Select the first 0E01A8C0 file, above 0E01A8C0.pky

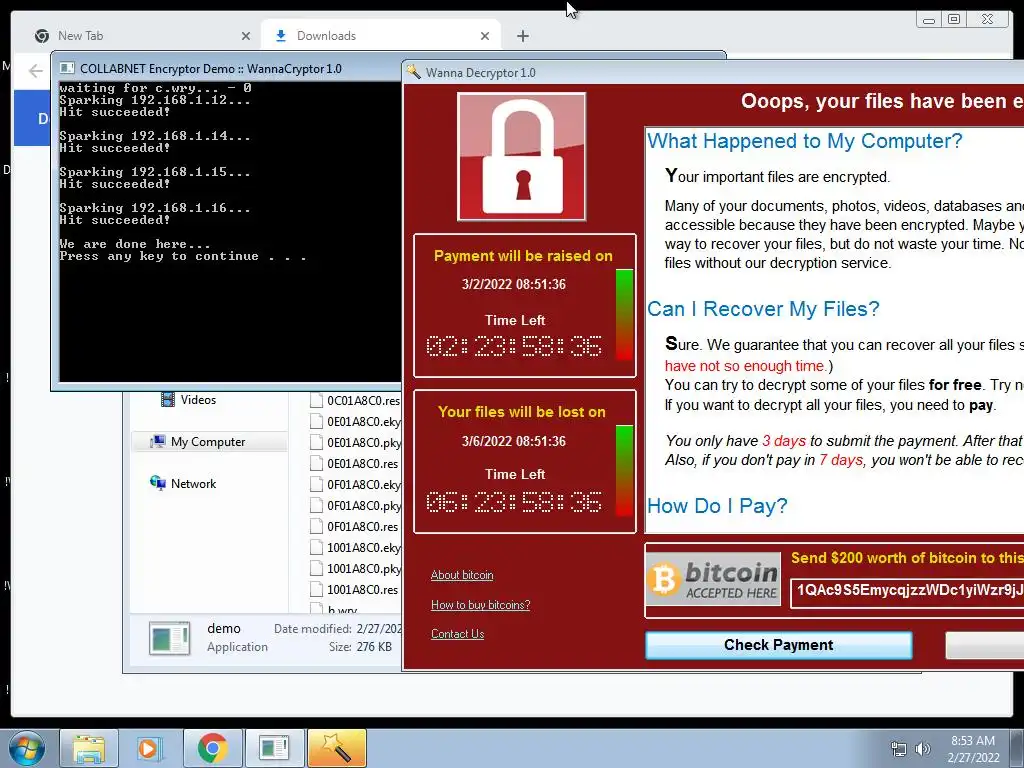point(356,421)
